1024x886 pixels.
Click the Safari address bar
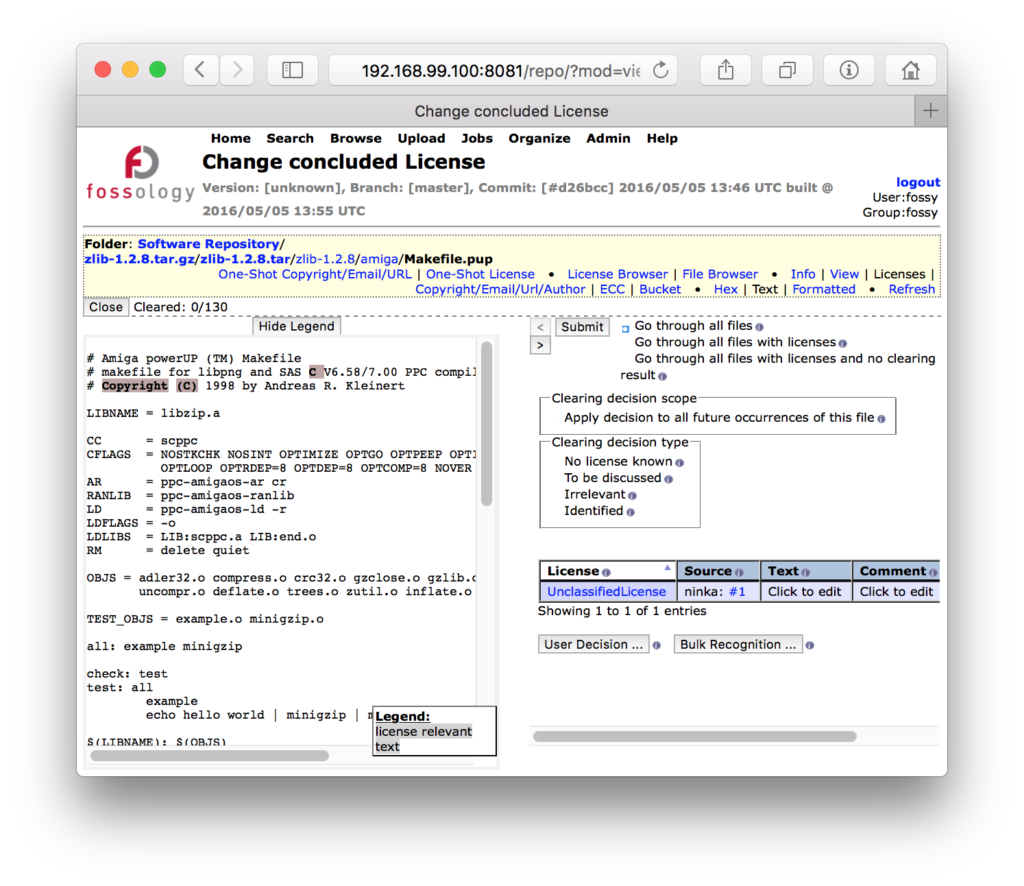pos(503,70)
